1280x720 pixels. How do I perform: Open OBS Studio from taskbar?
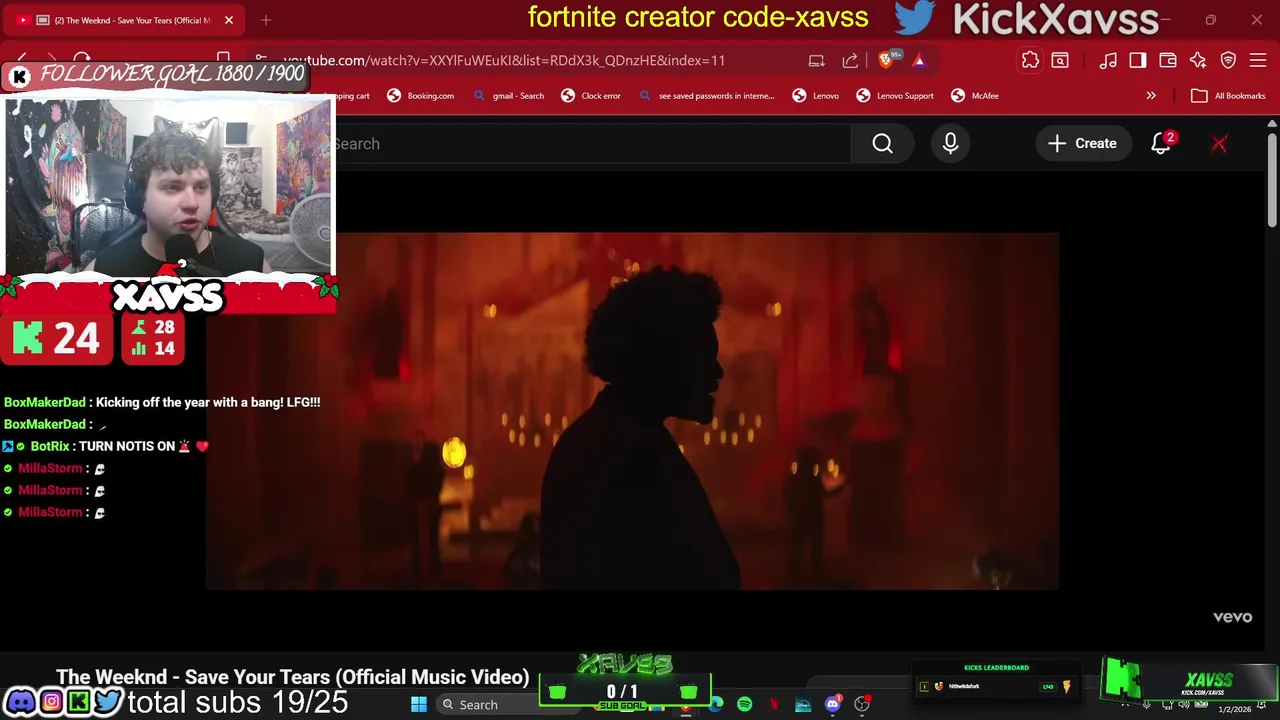point(862,705)
